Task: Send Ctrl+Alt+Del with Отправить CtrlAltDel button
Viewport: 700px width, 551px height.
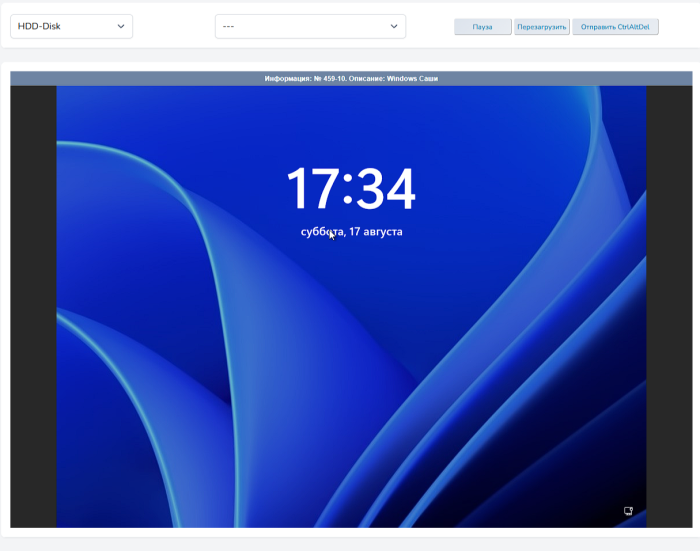Action: coord(615,27)
